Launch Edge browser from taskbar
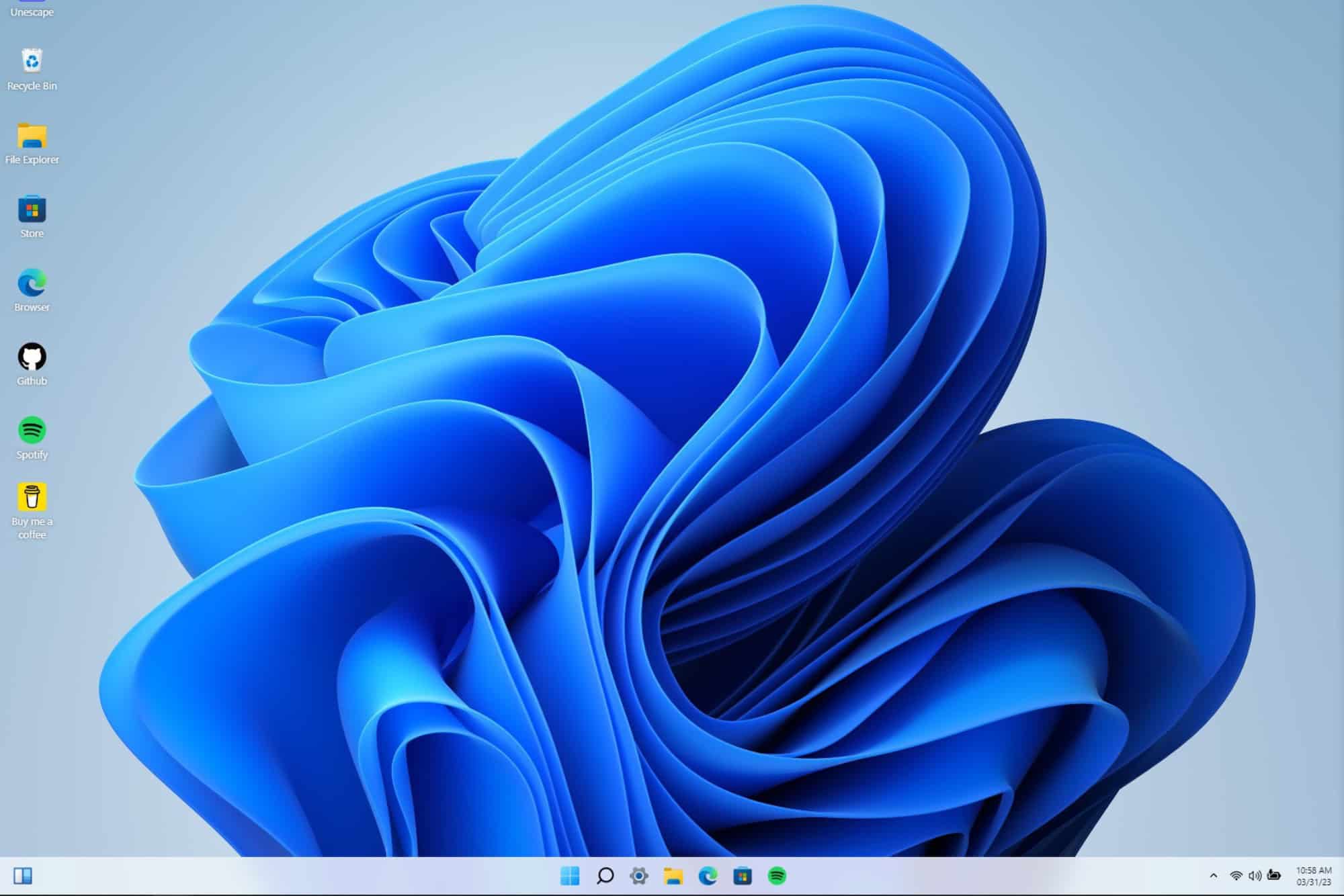Viewport: 1344px width, 896px height. click(708, 876)
